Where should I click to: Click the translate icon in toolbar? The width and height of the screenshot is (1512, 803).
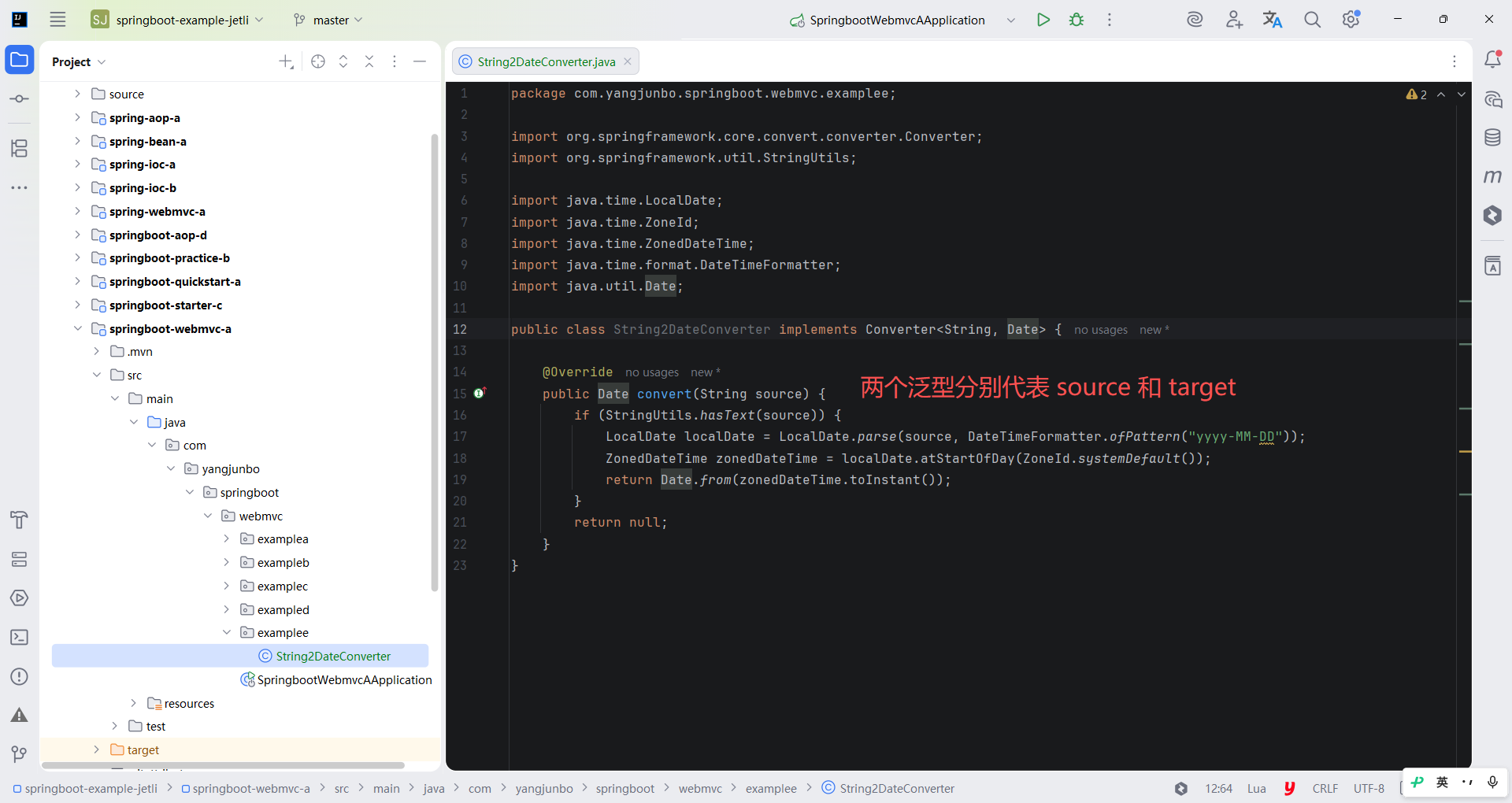[1273, 20]
